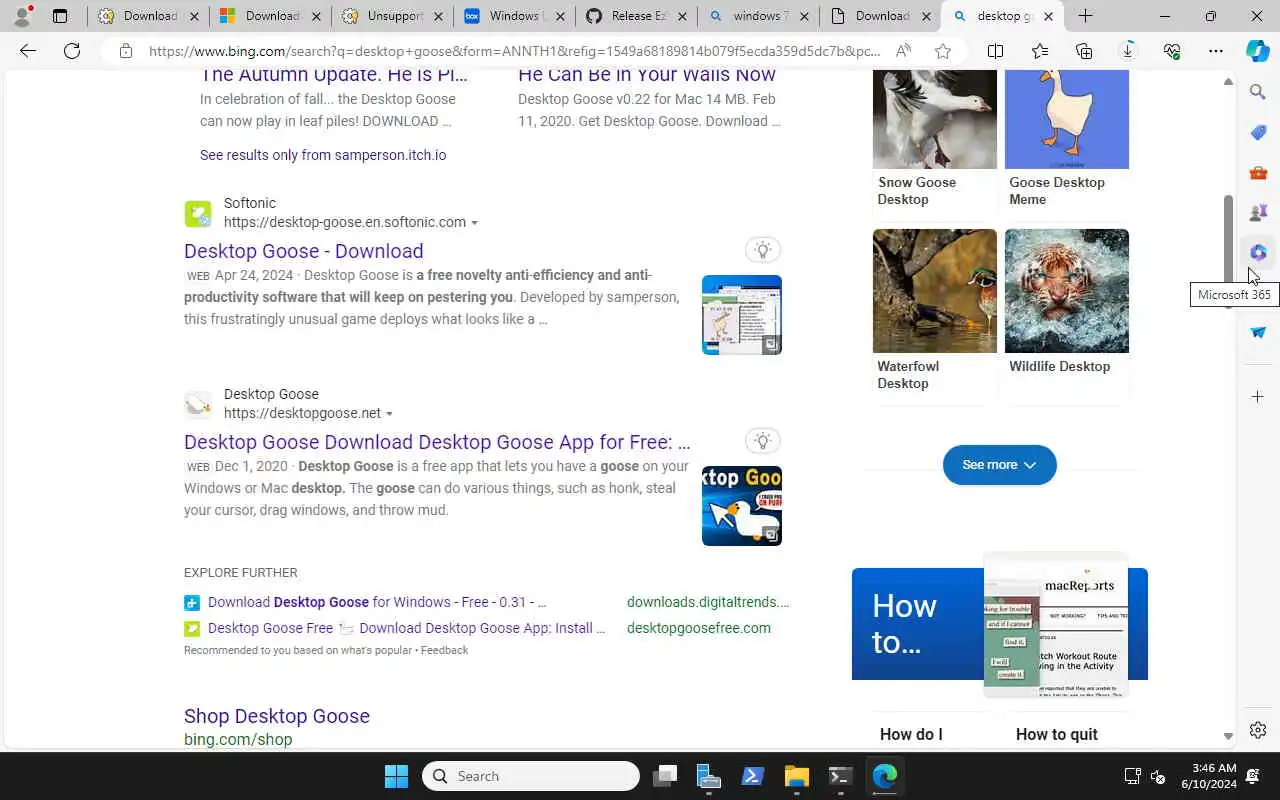Open the Downloads toolbar icon
Screen dimensions: 1280x800
click(x=1128, y=51)
